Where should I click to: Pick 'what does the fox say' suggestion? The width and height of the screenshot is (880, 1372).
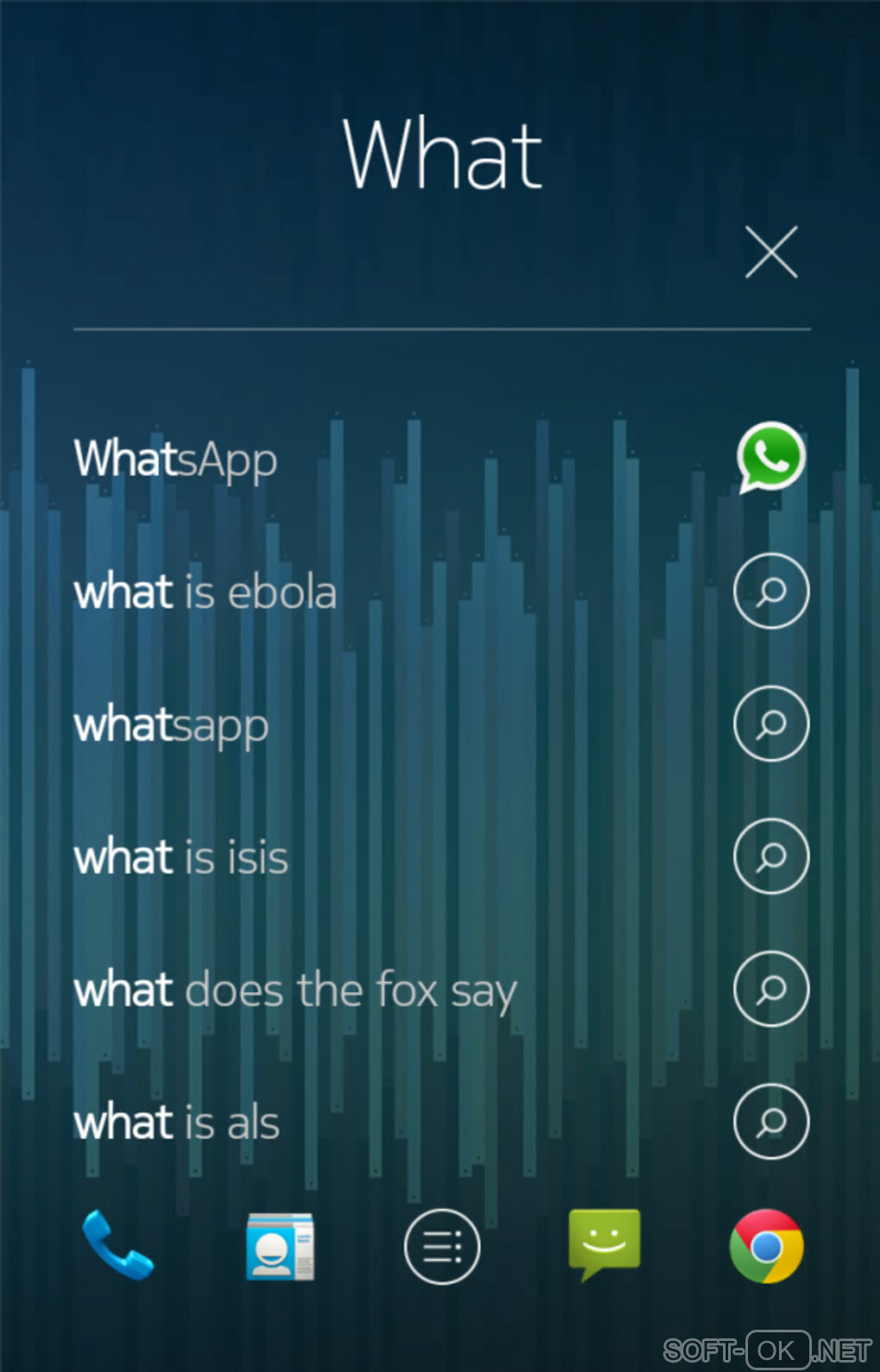coord(295,991)
